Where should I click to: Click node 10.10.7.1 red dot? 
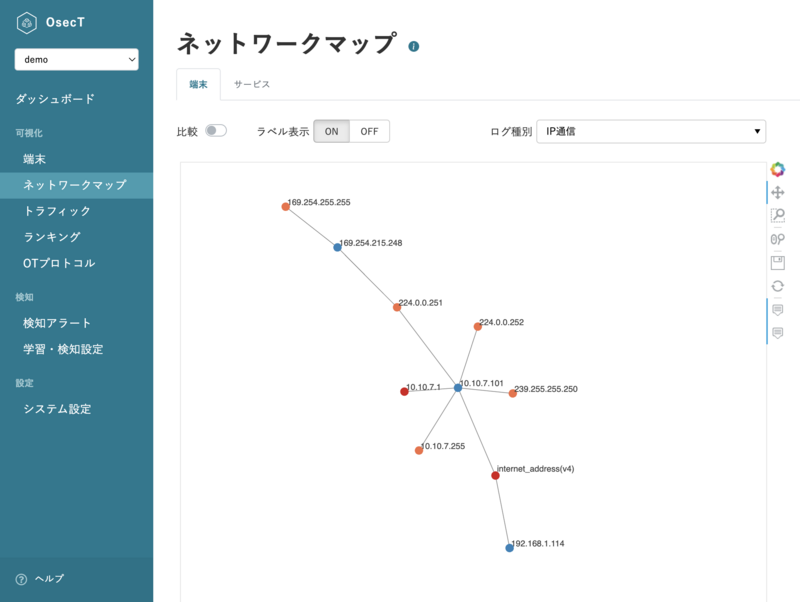pos(404,391)
